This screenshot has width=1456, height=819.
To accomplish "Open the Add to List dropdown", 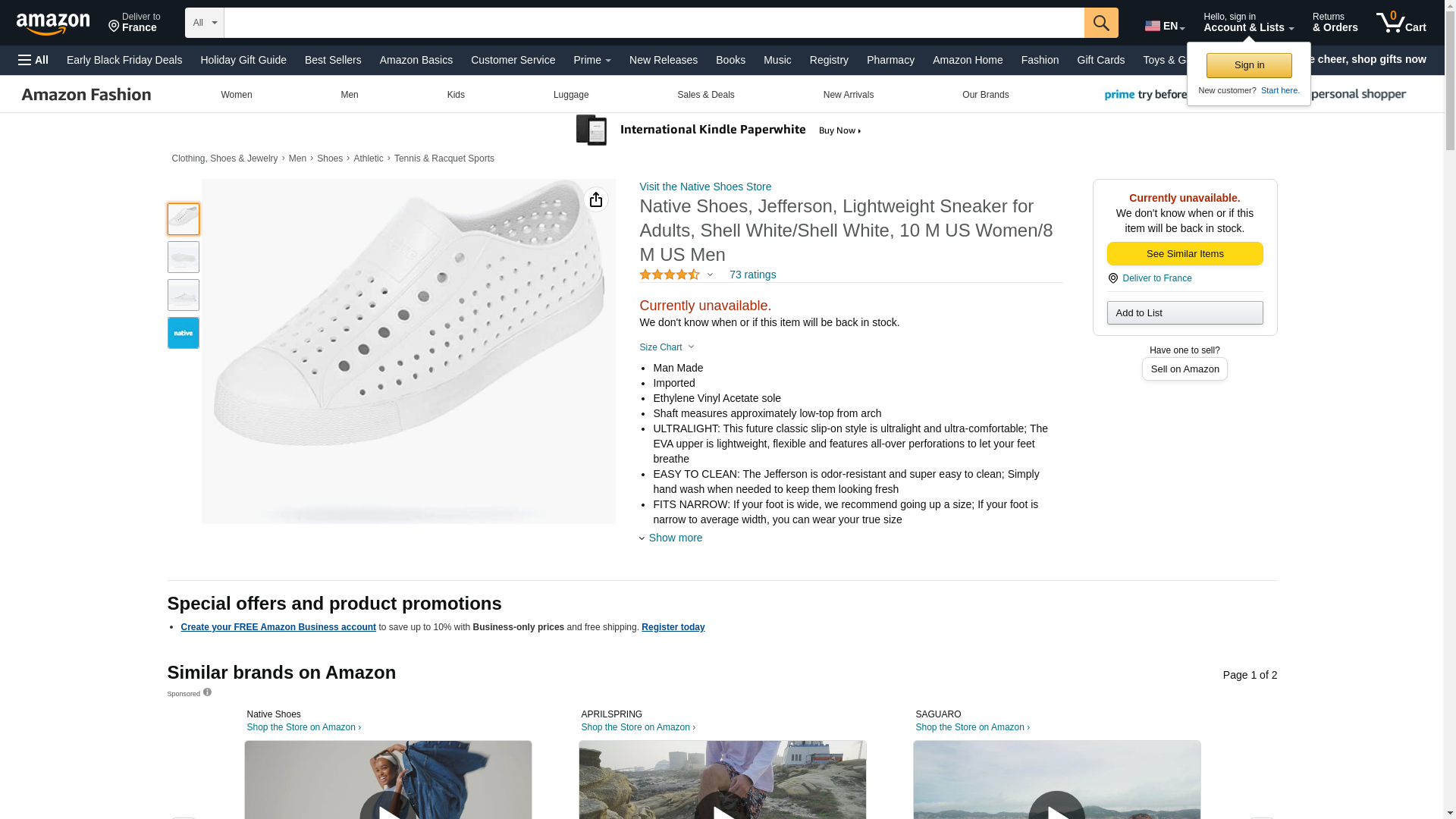I will click(1185, 312).
